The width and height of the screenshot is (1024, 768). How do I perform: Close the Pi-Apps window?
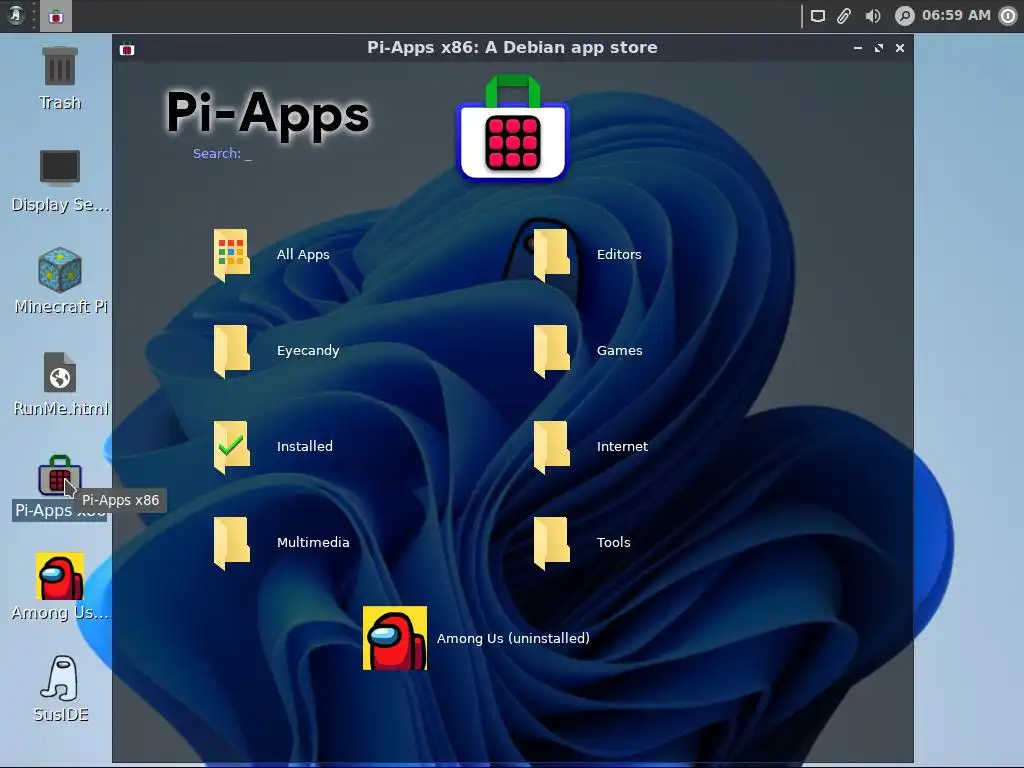[900, 48]
